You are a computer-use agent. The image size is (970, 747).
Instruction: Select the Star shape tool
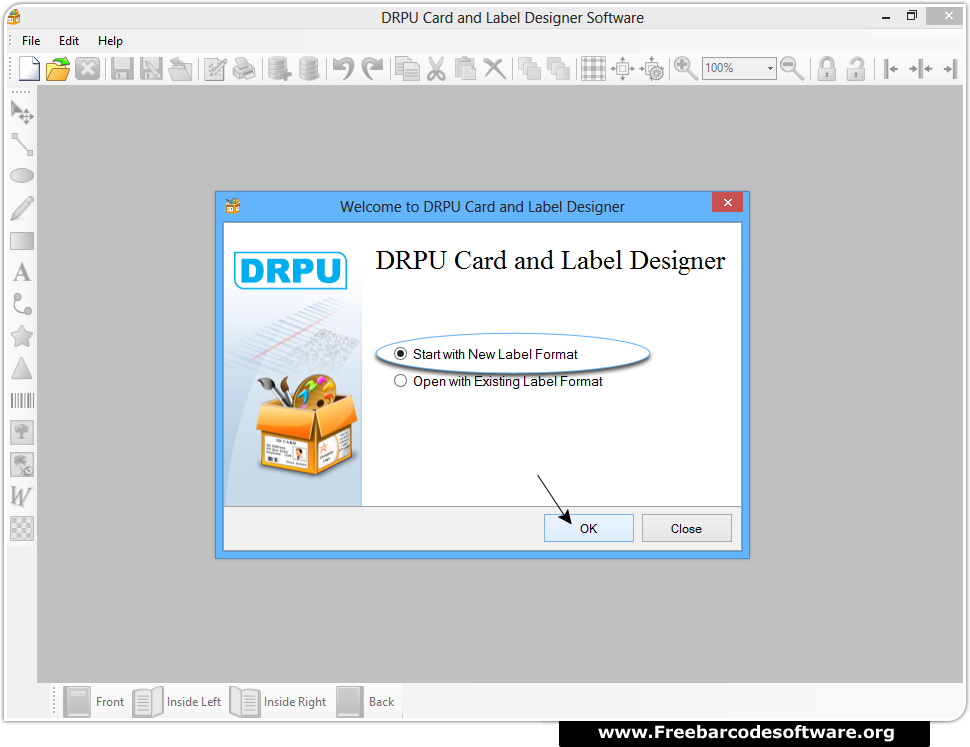(x=22, y=336)
